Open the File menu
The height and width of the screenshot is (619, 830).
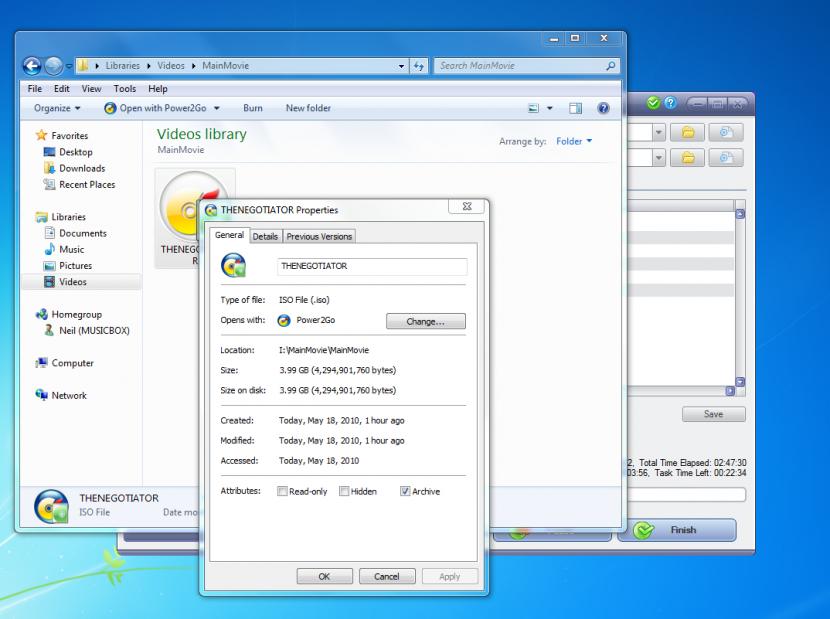34,89
